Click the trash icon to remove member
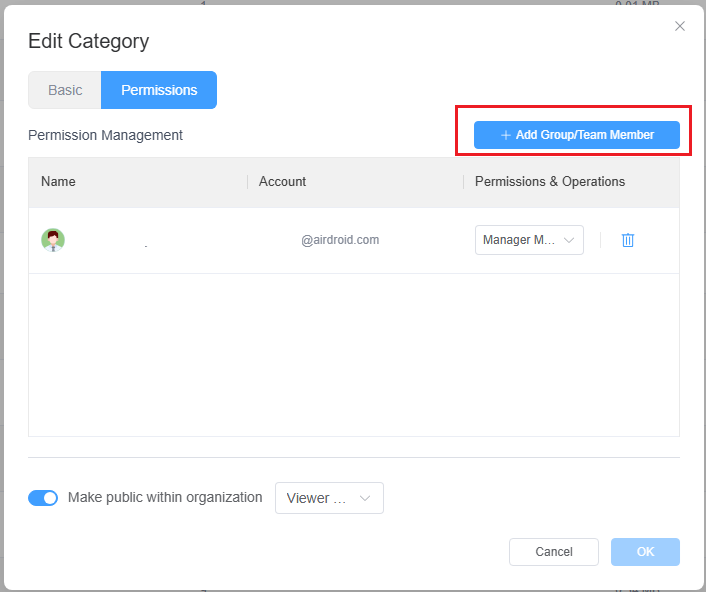706x592 pixels. pos(628,240)
